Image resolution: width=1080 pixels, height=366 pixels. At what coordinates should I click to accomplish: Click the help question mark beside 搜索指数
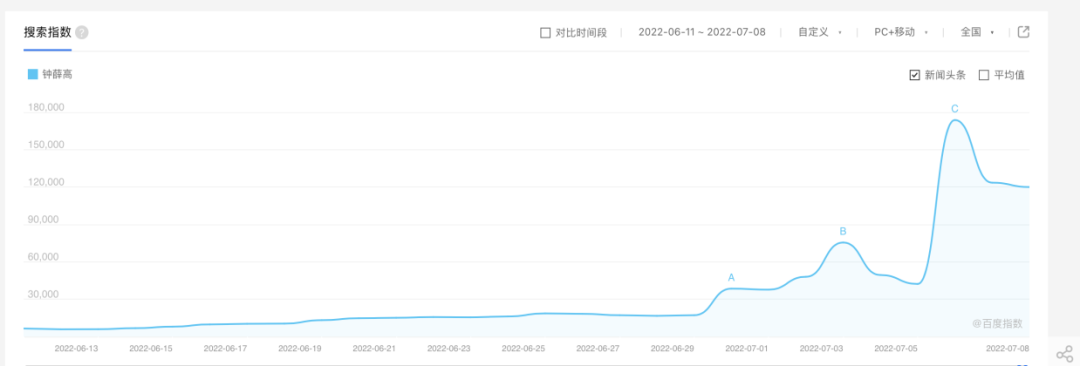[x=82, y=32]
